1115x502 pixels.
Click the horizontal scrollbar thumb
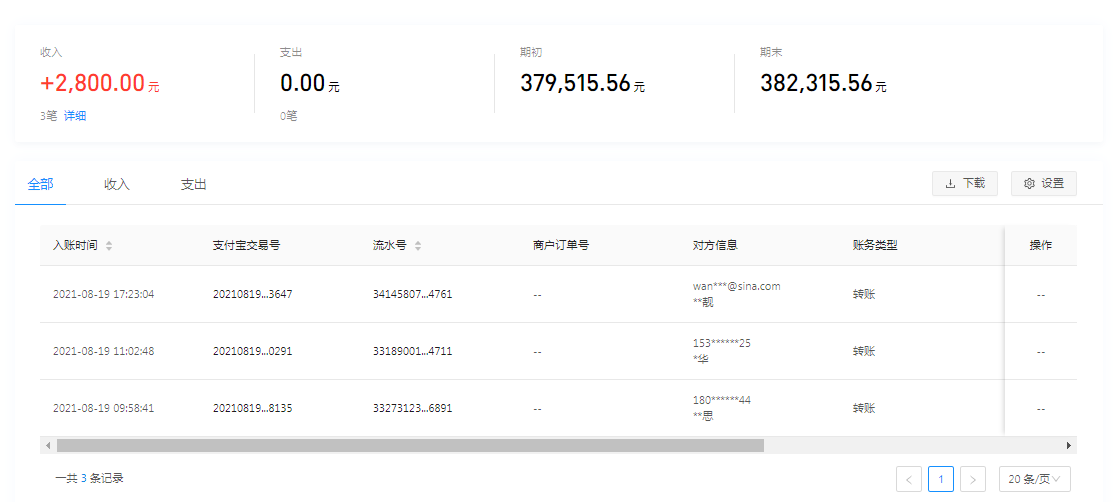tap(410, 445)
